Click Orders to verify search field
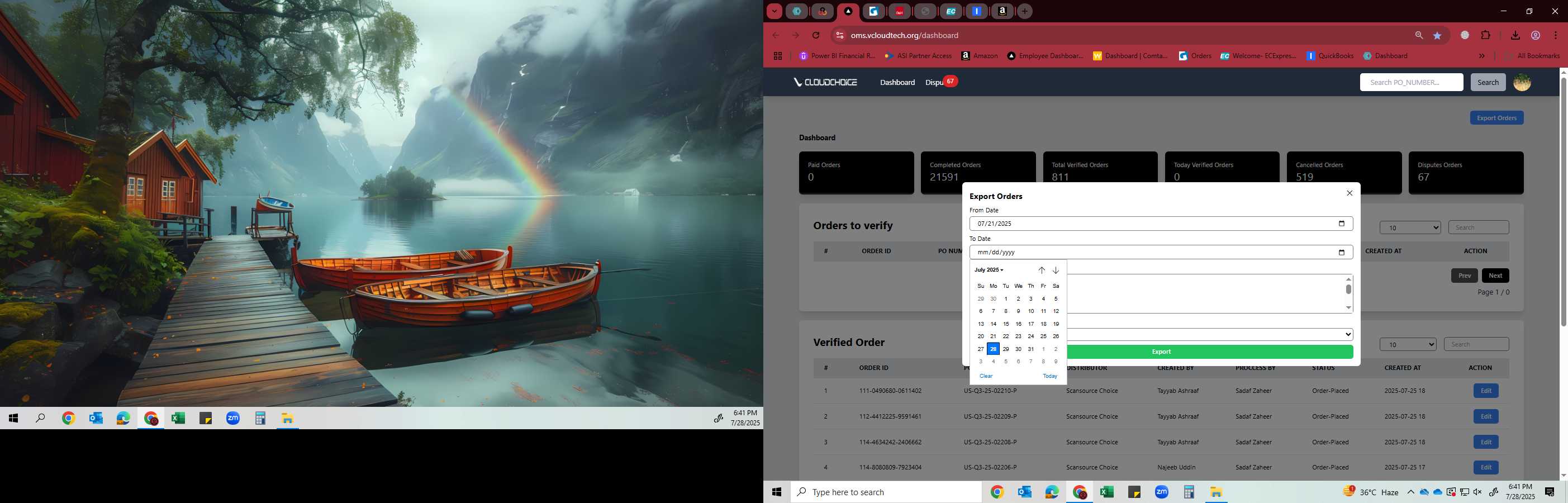 [x=1478, y=228]
